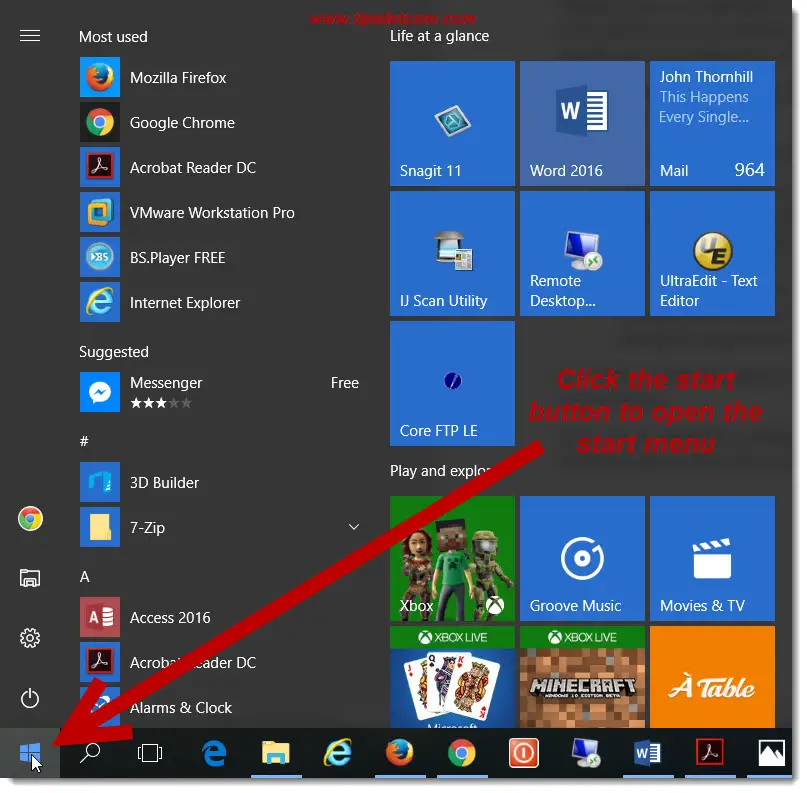Open the Mail live tile
The width and height of the screenshot is (807, 793).
(712, 124)
